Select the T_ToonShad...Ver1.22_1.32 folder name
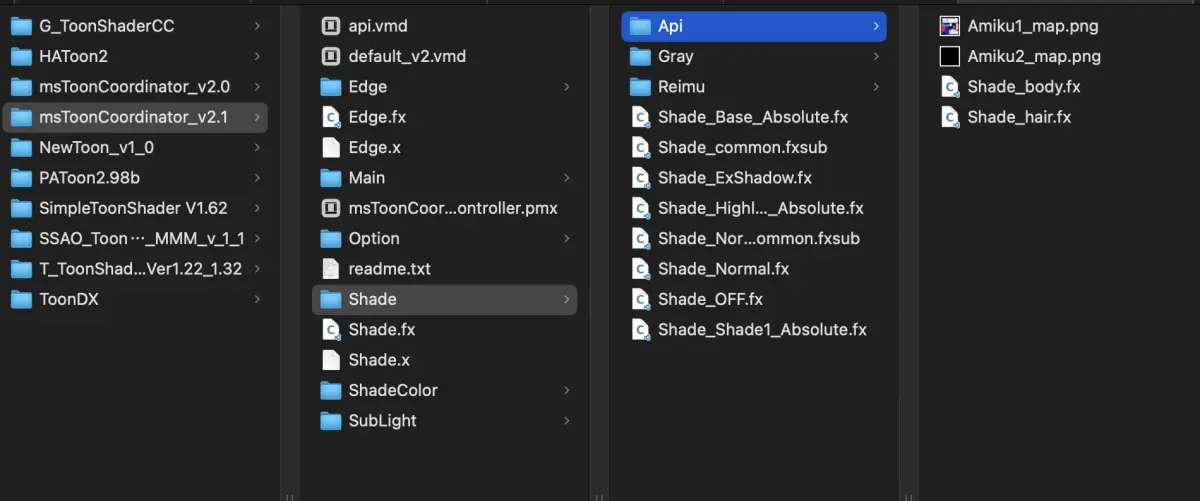This screenshot has height=501, width=1200. coord(140,269)
